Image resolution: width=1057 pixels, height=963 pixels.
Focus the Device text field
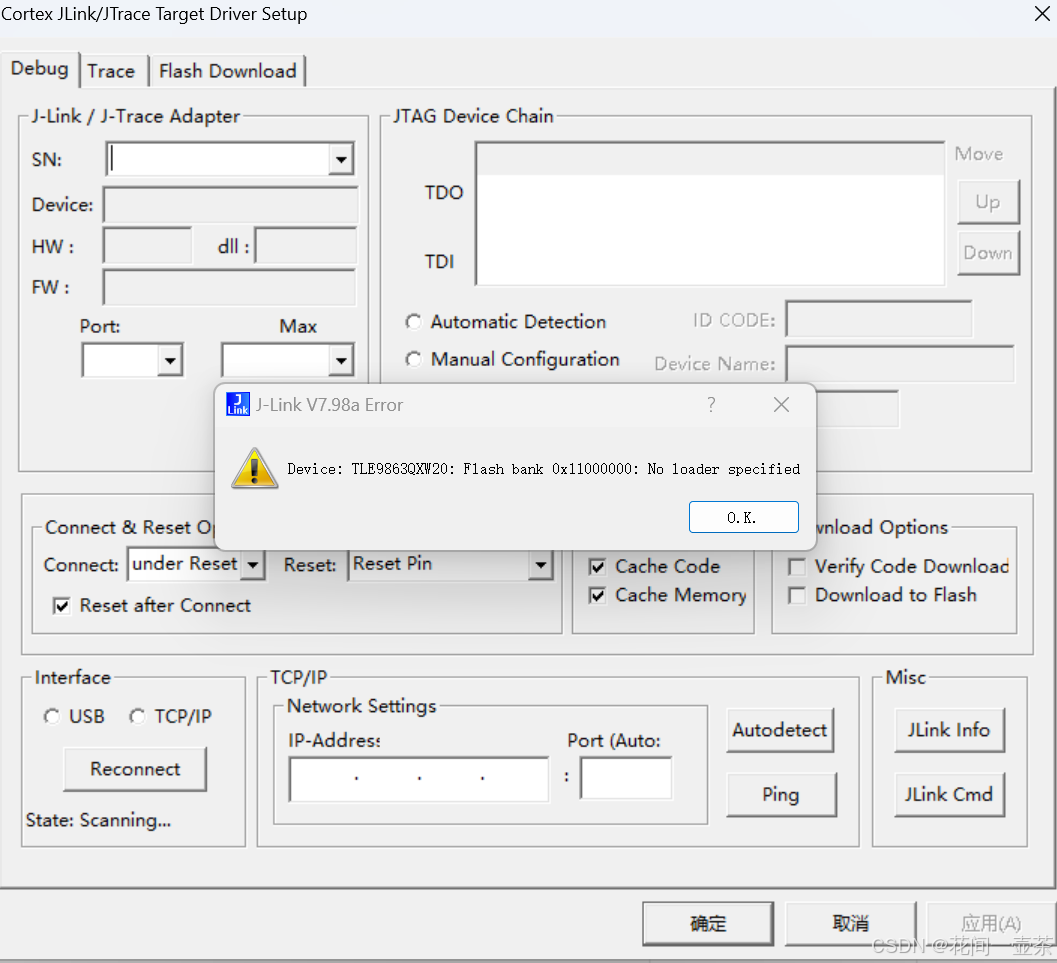click(231, 205)
